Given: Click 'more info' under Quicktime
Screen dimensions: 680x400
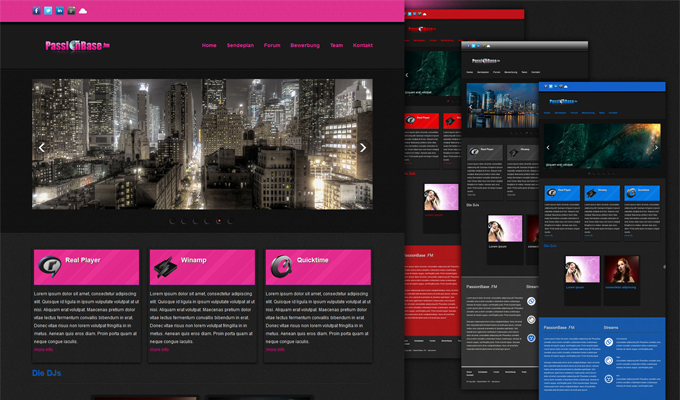Looking at the screenshot, I should 276,350.
